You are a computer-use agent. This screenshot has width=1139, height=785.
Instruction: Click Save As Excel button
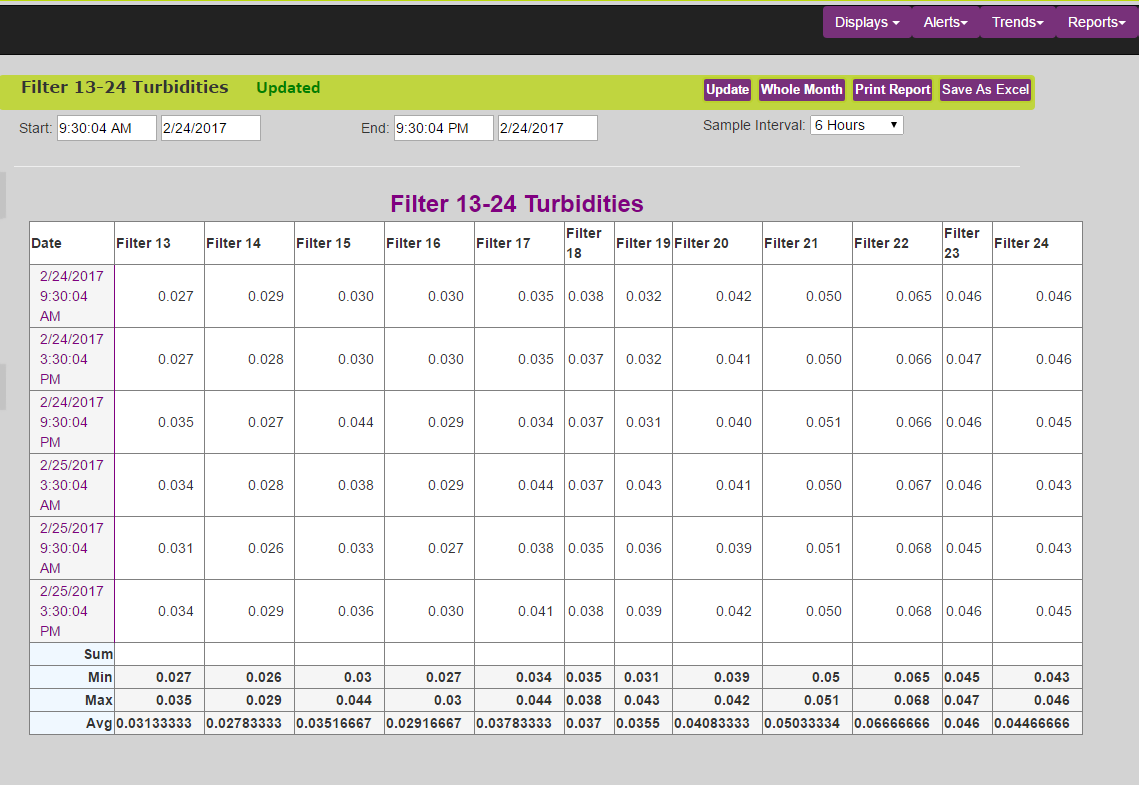coord(985,89)
